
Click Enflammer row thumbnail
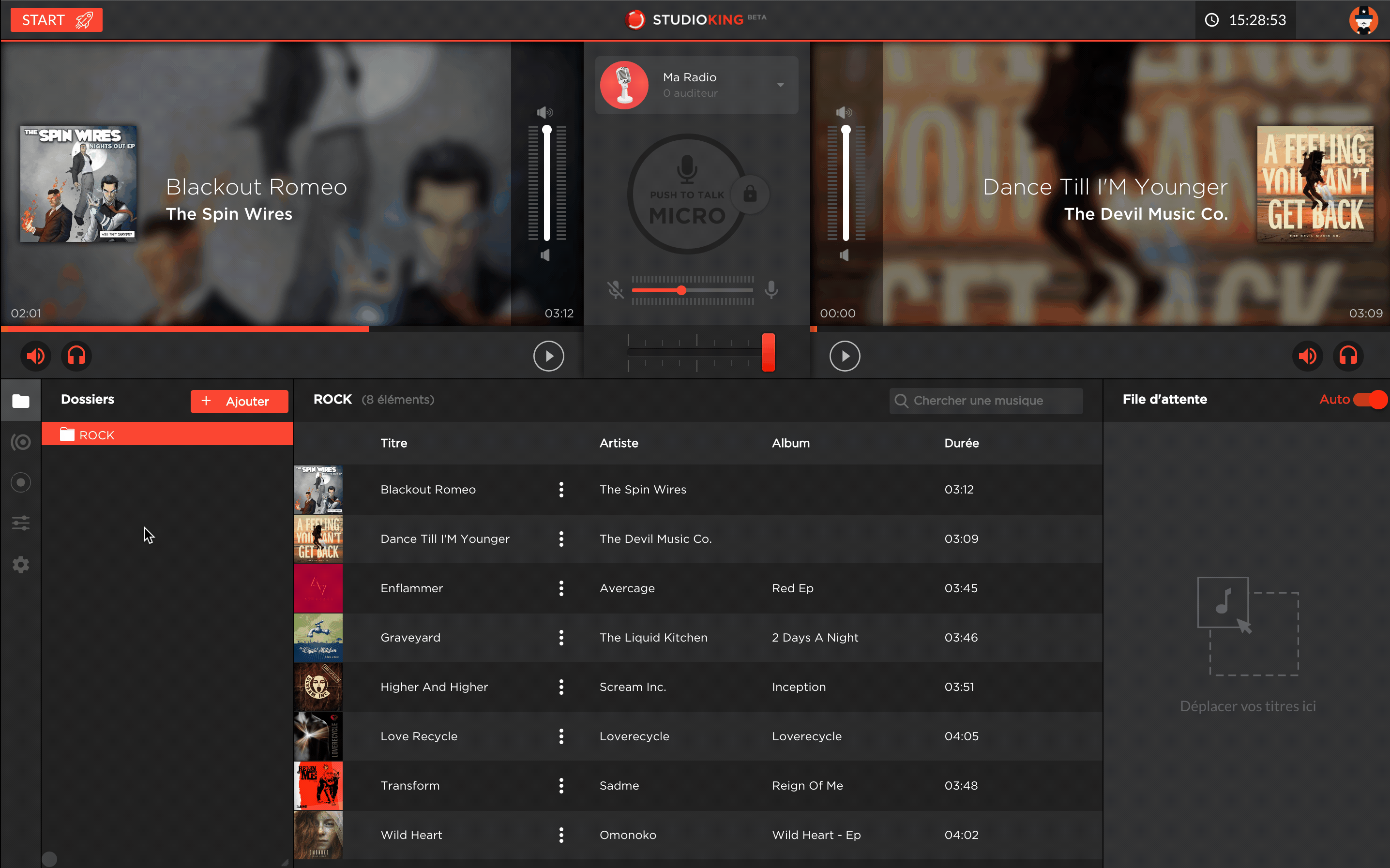click(x=318, y=588)
